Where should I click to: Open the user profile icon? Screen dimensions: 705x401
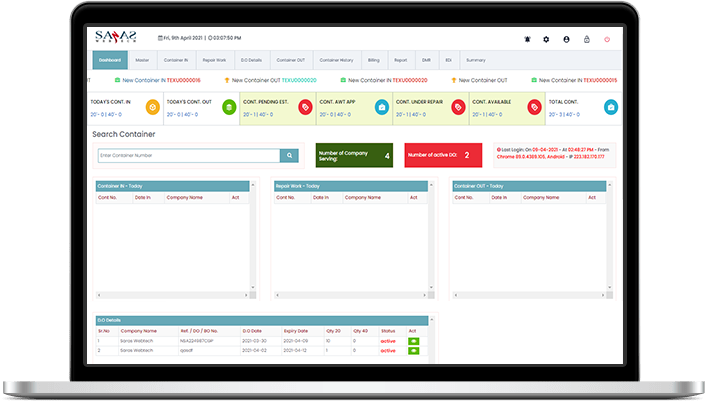pos(566,39)
